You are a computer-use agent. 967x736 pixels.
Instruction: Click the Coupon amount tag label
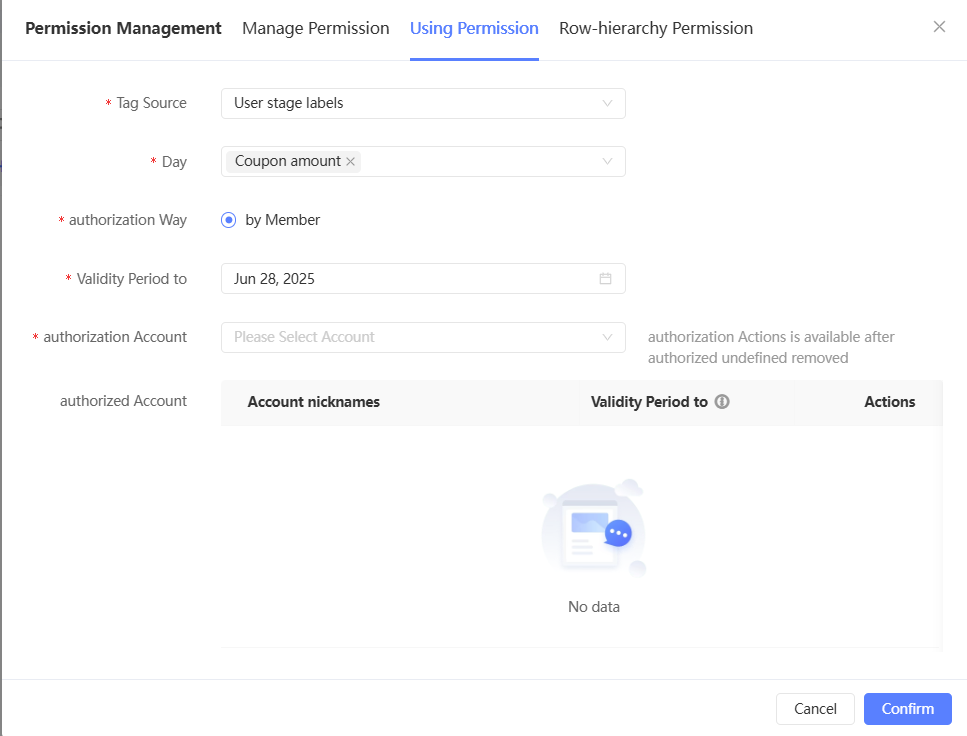coord(287,161)
